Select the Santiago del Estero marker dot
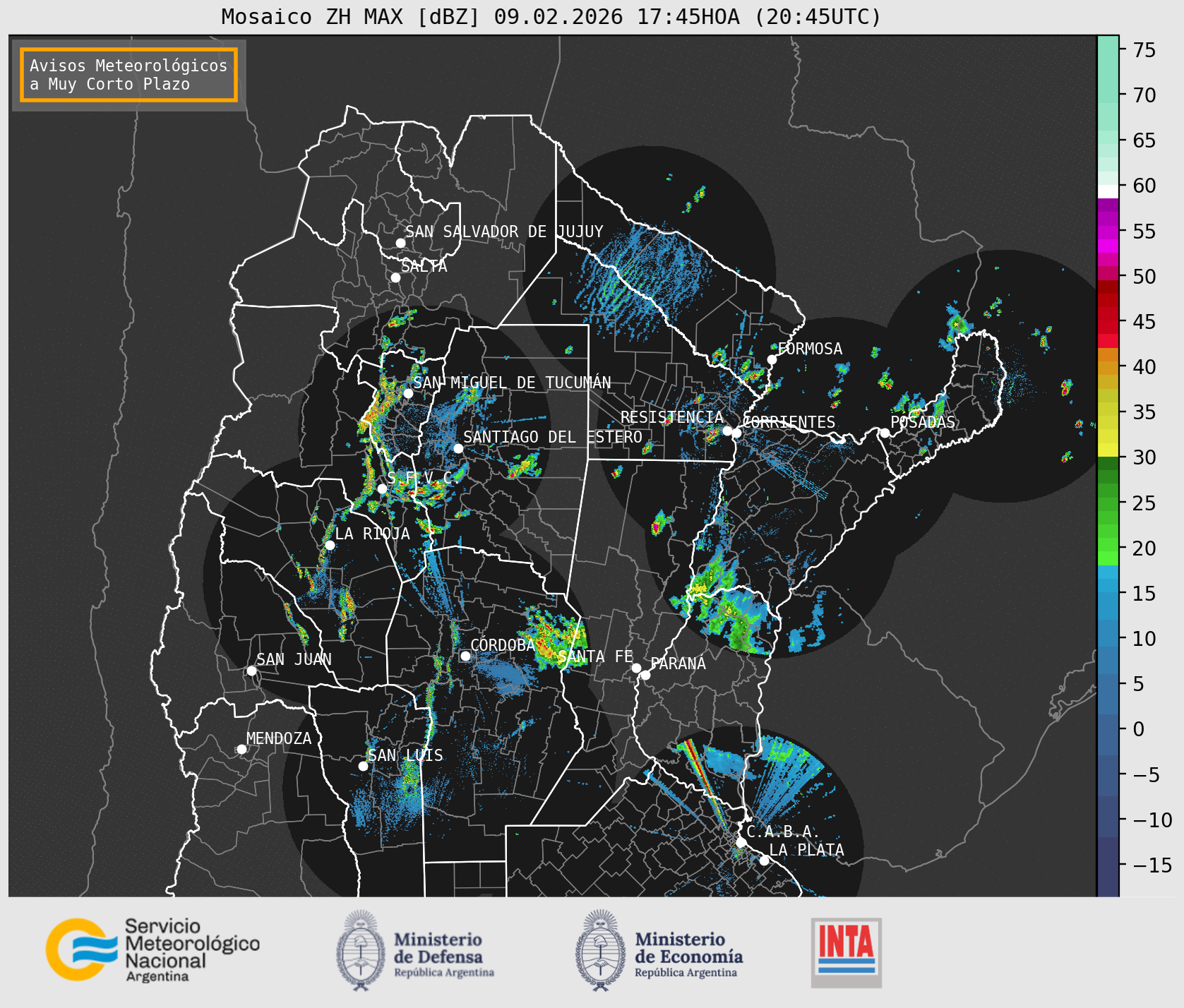Screen dimensions: 1184x1008 (x=458, y=448)
